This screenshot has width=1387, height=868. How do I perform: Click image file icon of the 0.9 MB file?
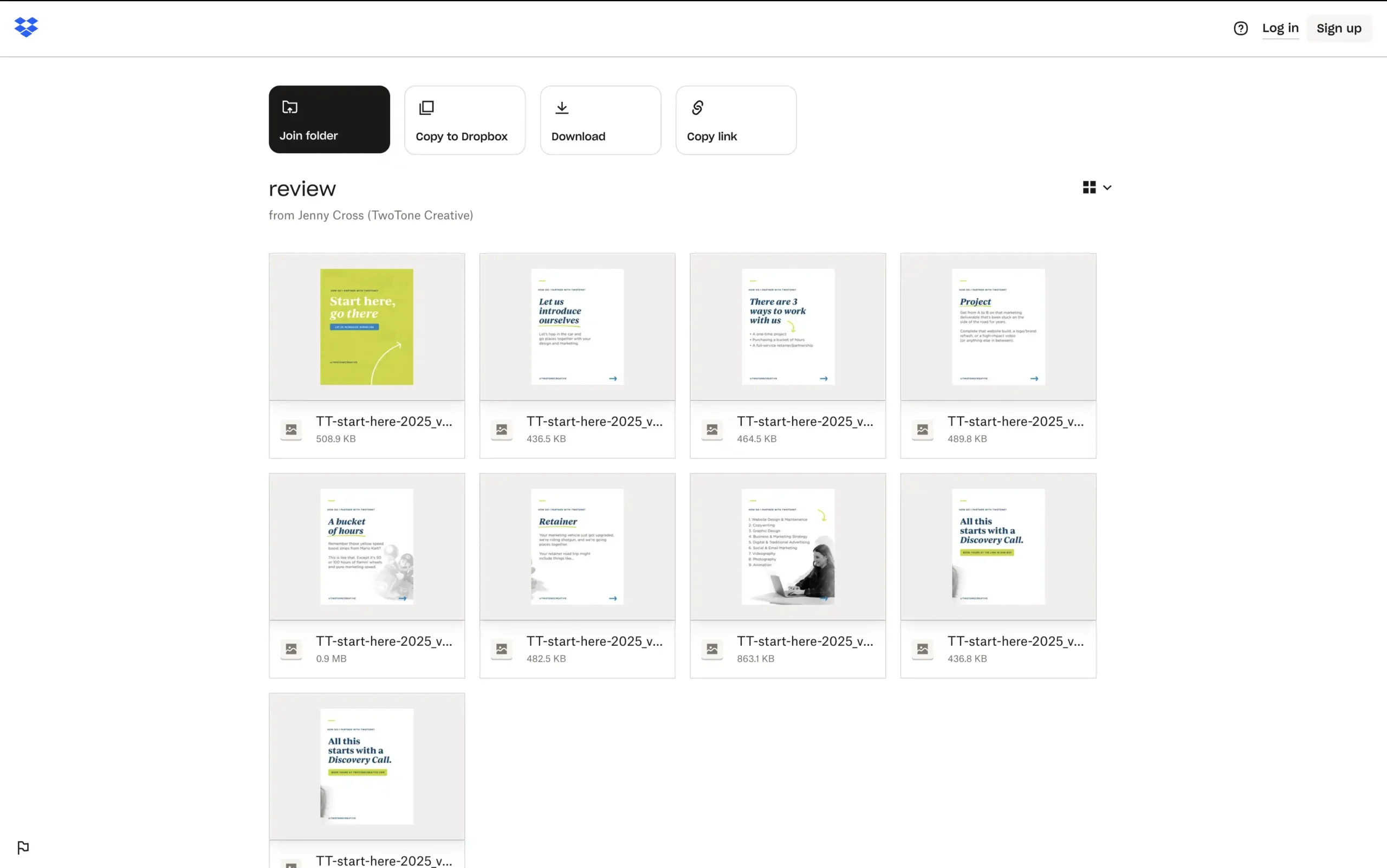pyautogui.click(x=291, y=649)
